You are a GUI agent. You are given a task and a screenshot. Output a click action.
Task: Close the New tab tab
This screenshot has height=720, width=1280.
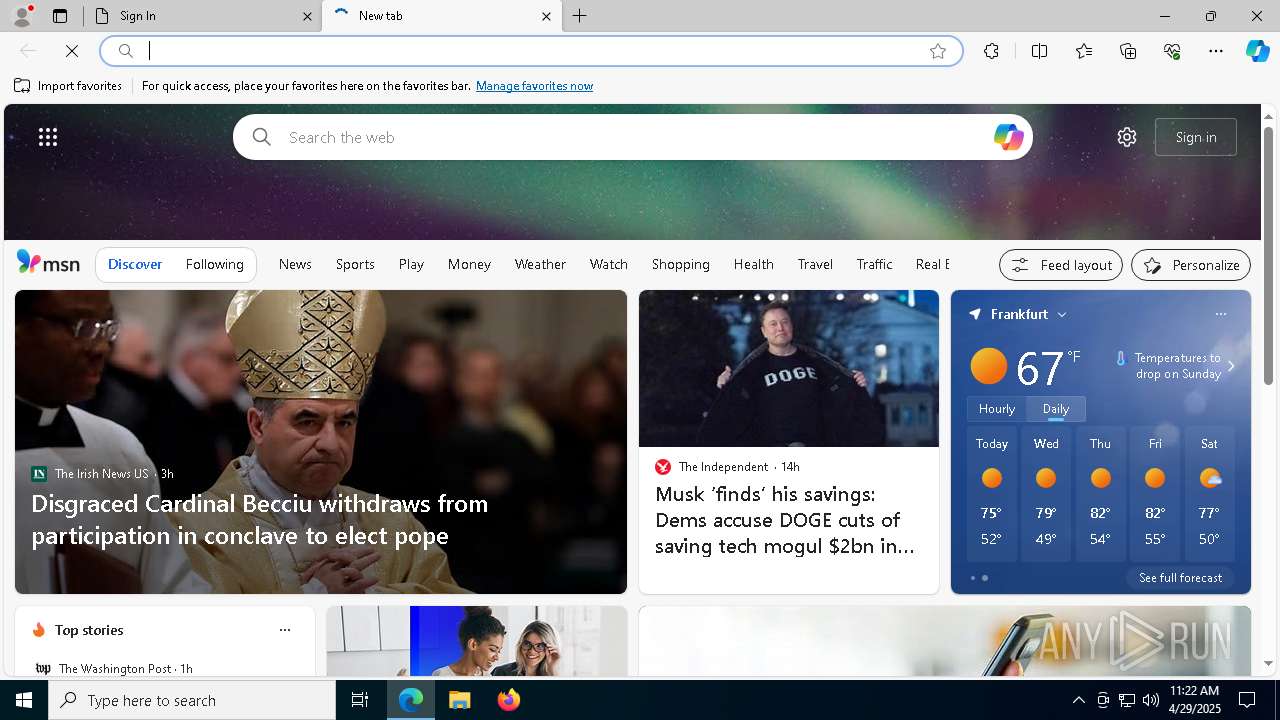coord(546,16)
